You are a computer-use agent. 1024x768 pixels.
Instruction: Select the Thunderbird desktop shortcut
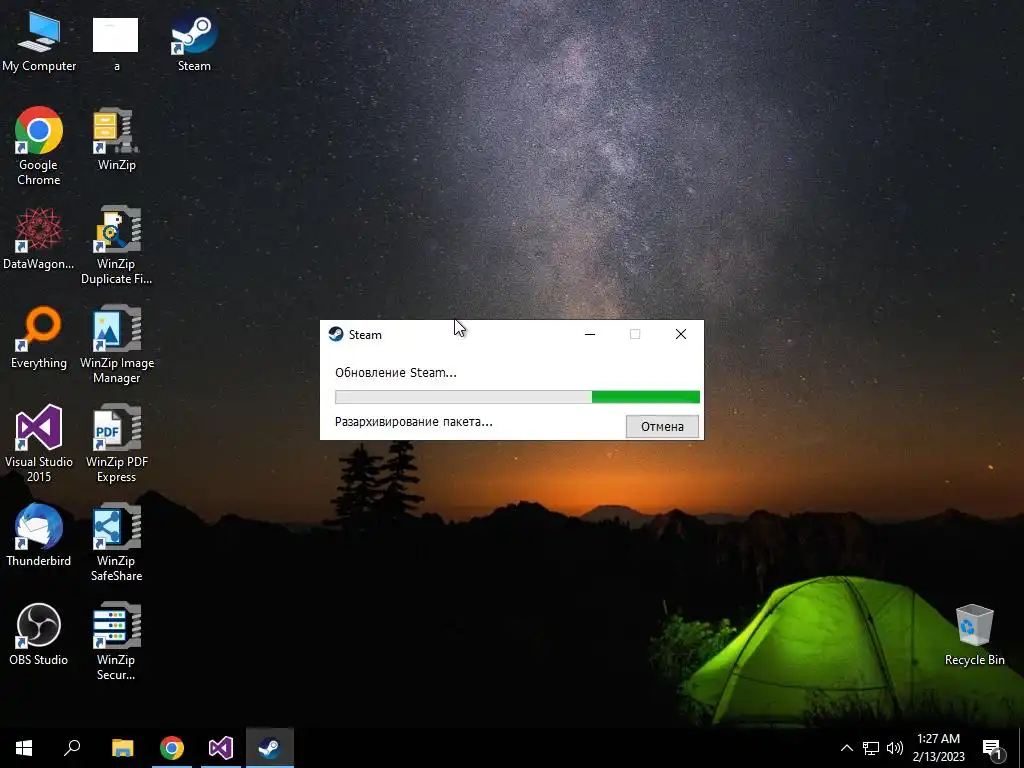[39, 536]
